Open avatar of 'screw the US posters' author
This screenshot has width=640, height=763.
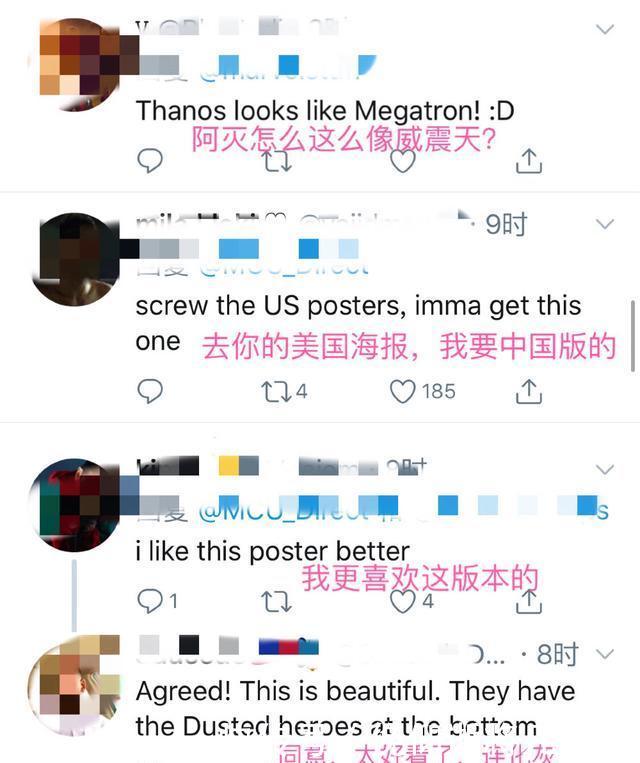(75, 259)
